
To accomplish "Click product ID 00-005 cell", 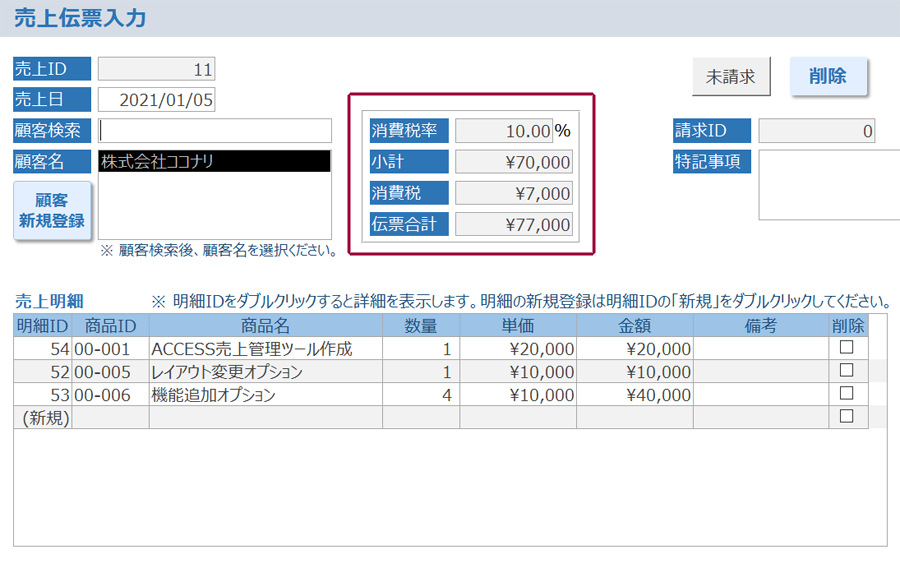I will [x=110, y=372].
